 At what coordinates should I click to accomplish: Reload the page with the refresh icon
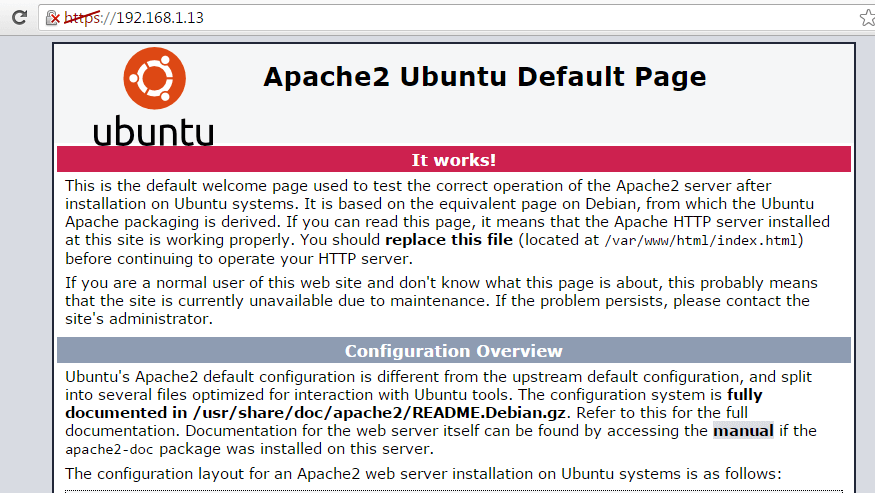click(20, 17)
